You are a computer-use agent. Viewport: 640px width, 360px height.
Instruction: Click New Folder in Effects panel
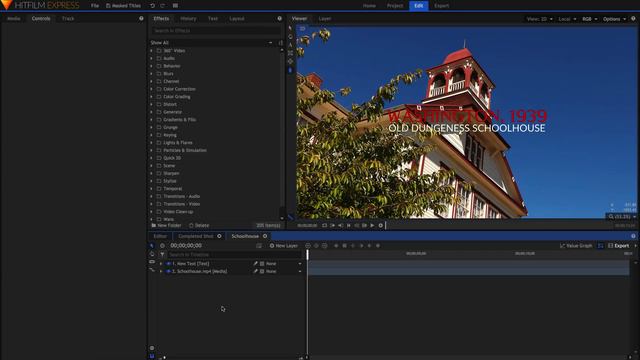[x=166, y=225]
